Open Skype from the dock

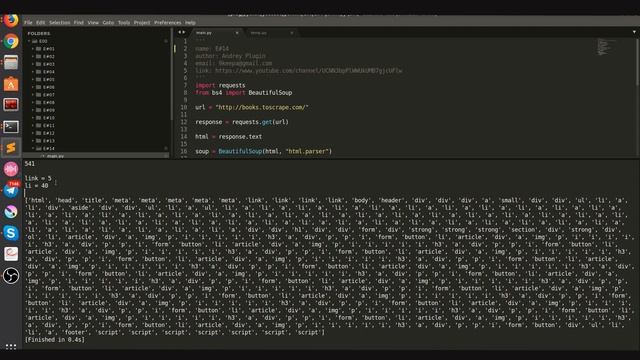pyautogui.click(x=11, y=233)
